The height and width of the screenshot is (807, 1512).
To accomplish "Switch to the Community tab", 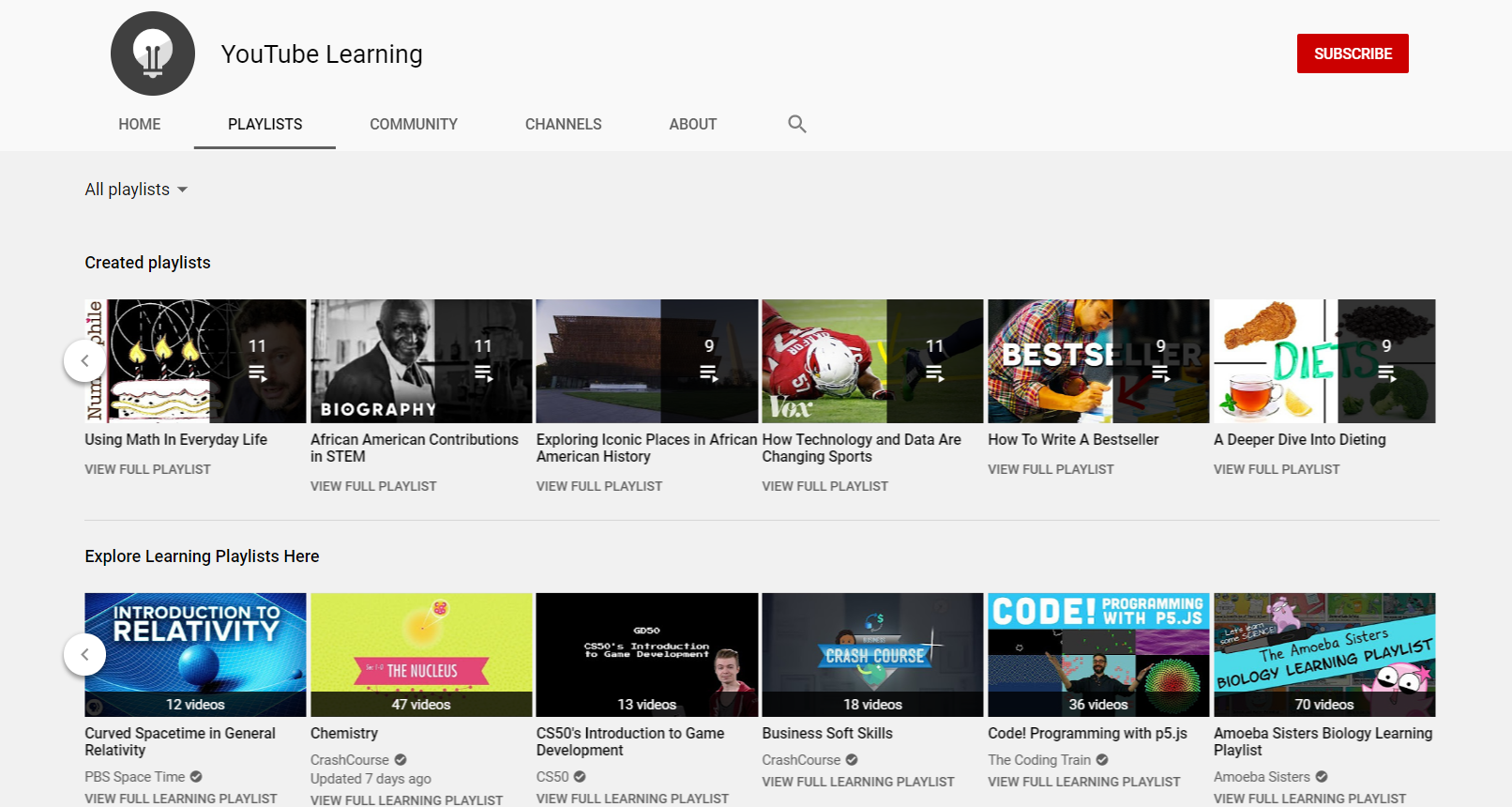I will [x=414, y=124].
